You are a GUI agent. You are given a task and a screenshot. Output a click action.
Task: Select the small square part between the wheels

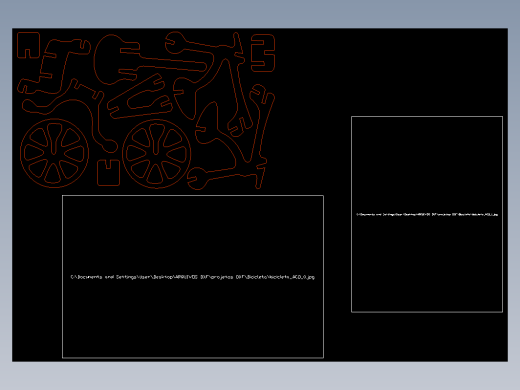click(x=108, y=173)
